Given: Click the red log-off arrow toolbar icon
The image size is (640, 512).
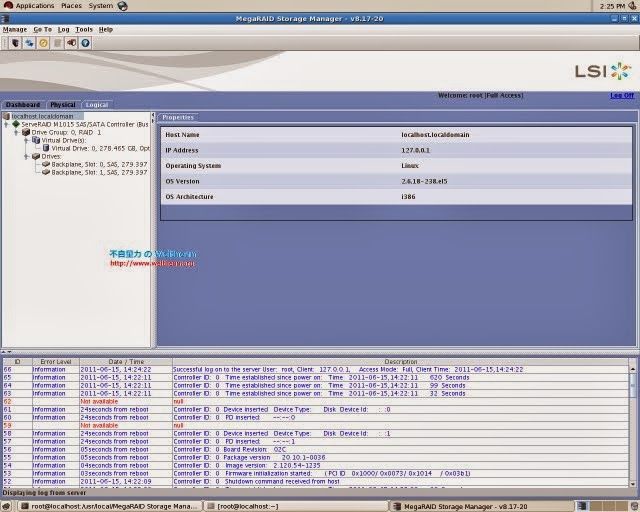Looking at the screenshot, I should [x=71, y=43].
